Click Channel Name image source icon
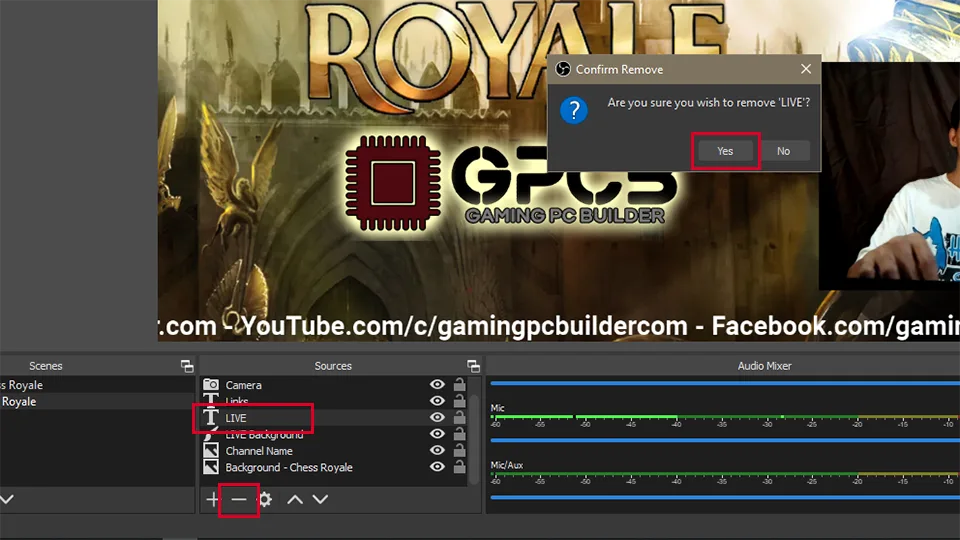The image size is (960, 540). [211, 451]
